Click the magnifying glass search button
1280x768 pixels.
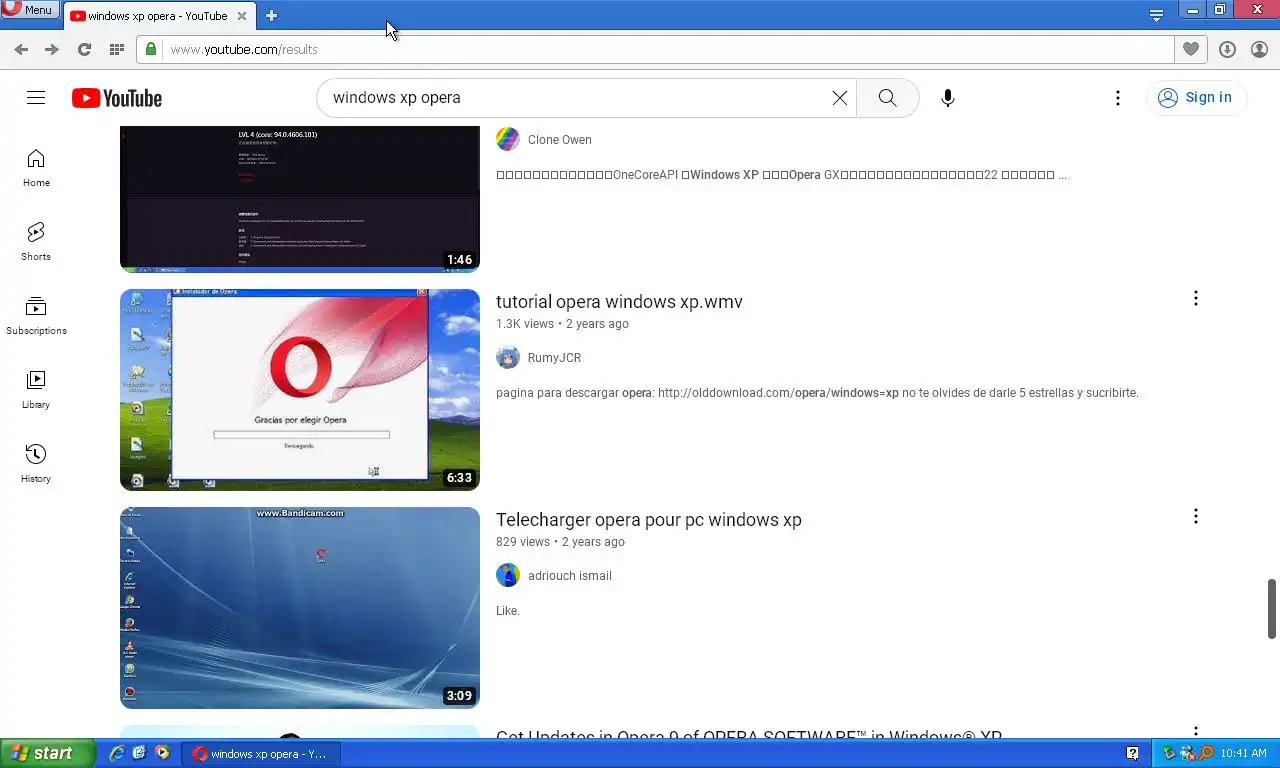pyautogui.click(x=887, y=98)
